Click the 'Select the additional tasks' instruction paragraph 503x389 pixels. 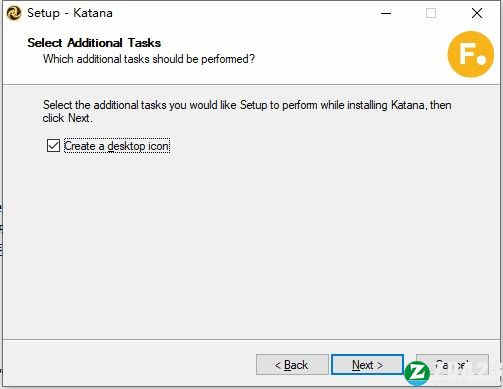[x=247, y=111]
